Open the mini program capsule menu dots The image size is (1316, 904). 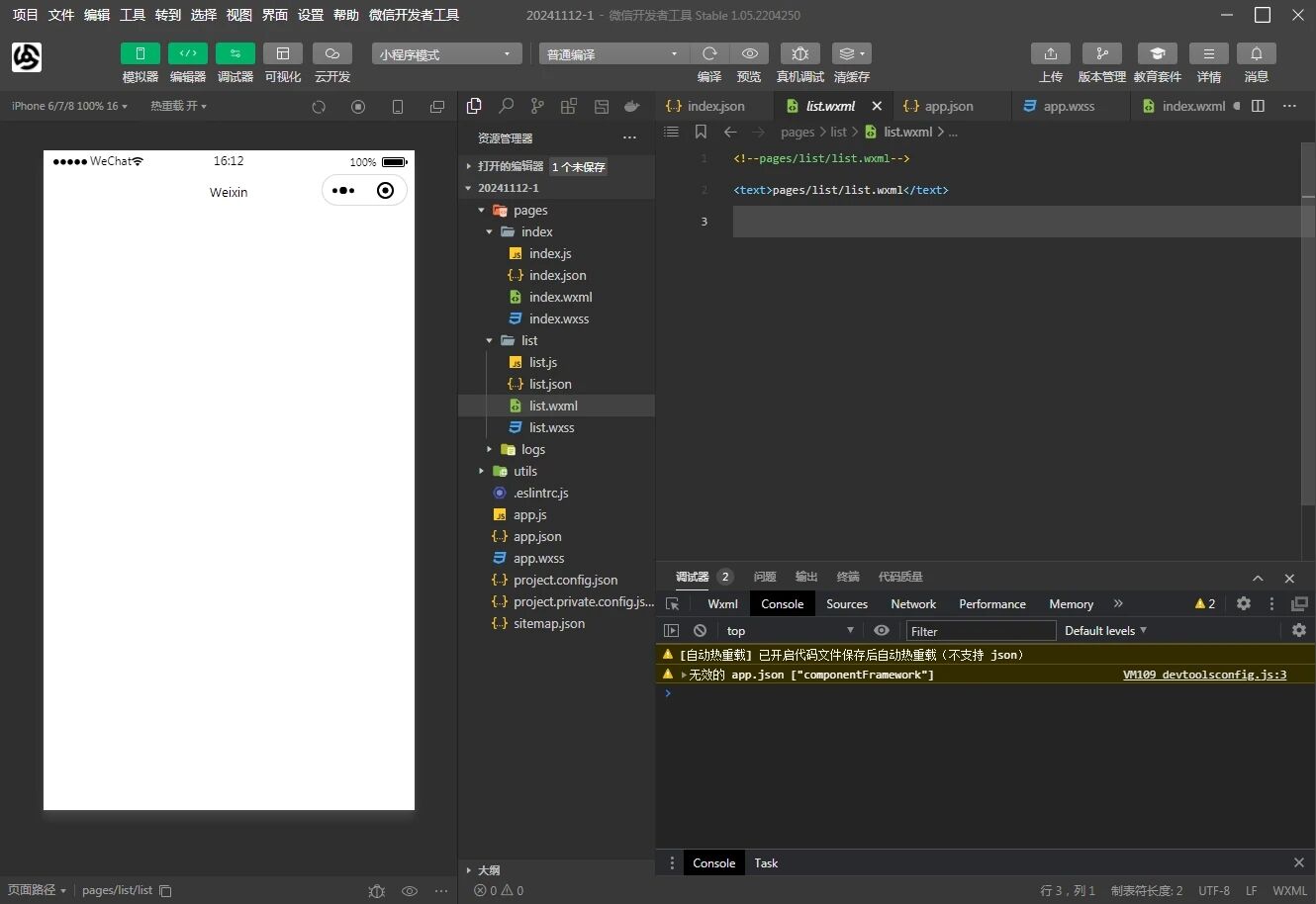point(343,191)
